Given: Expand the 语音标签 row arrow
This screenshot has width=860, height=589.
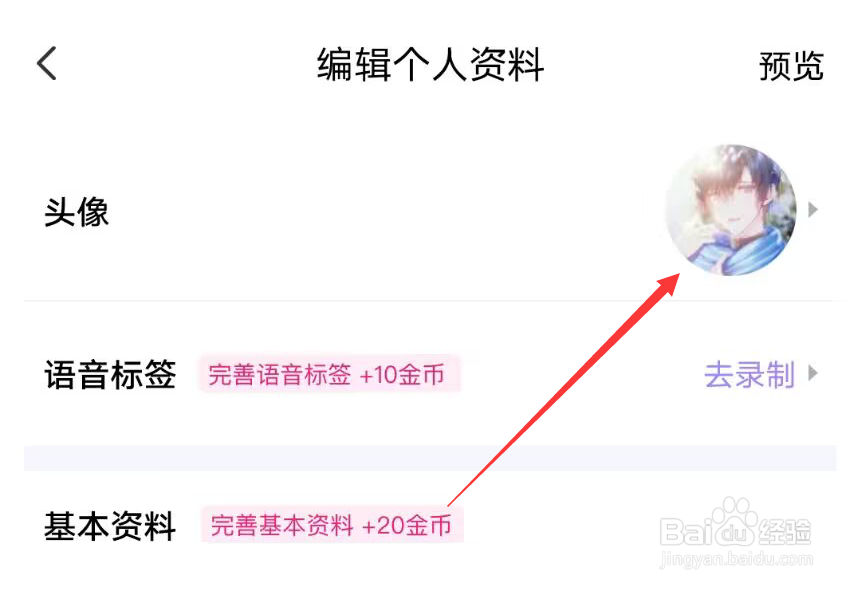Looking at the screenshot, I should 813,373.
